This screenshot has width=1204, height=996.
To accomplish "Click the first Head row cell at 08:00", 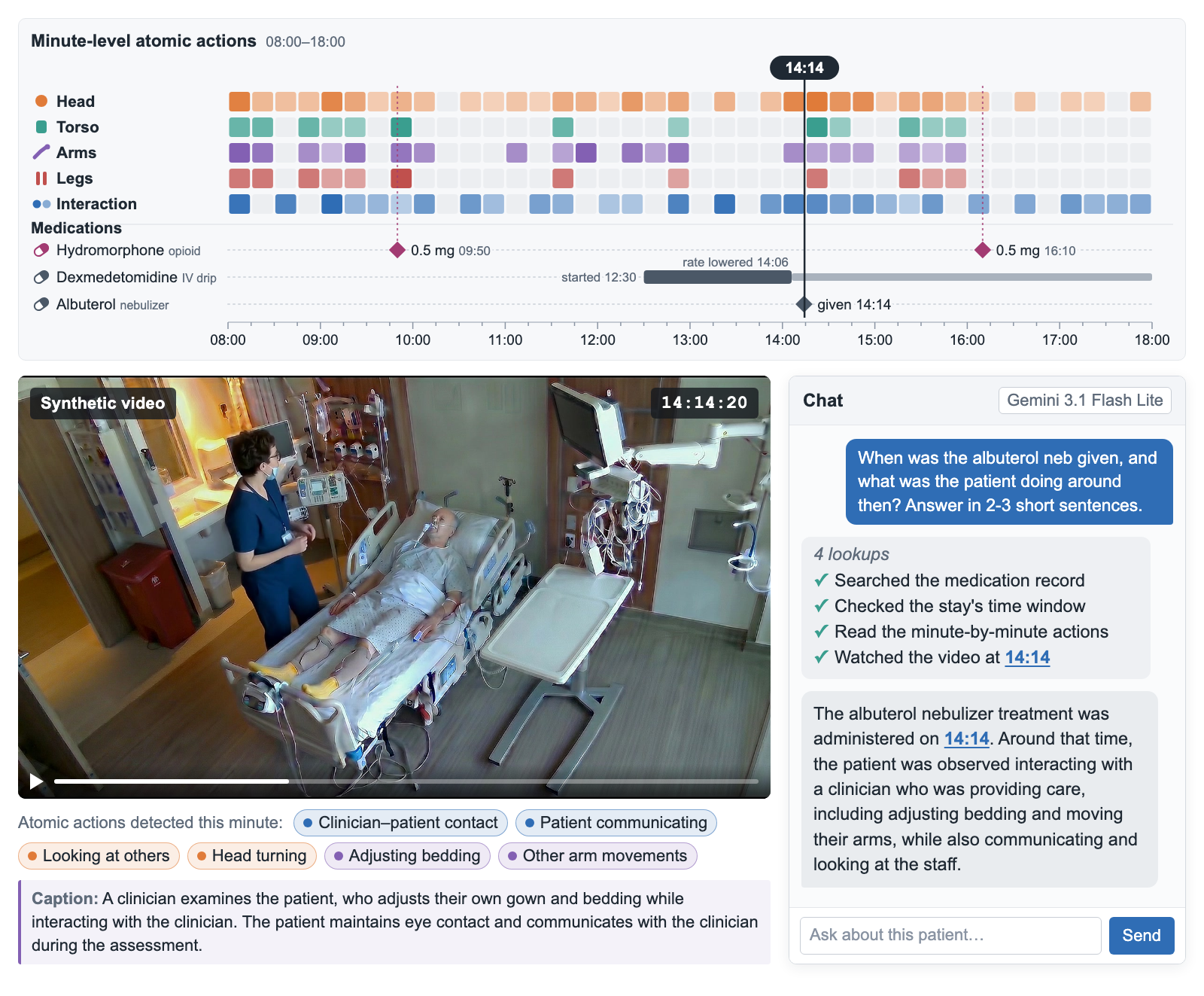I will [x=239, y=101].
